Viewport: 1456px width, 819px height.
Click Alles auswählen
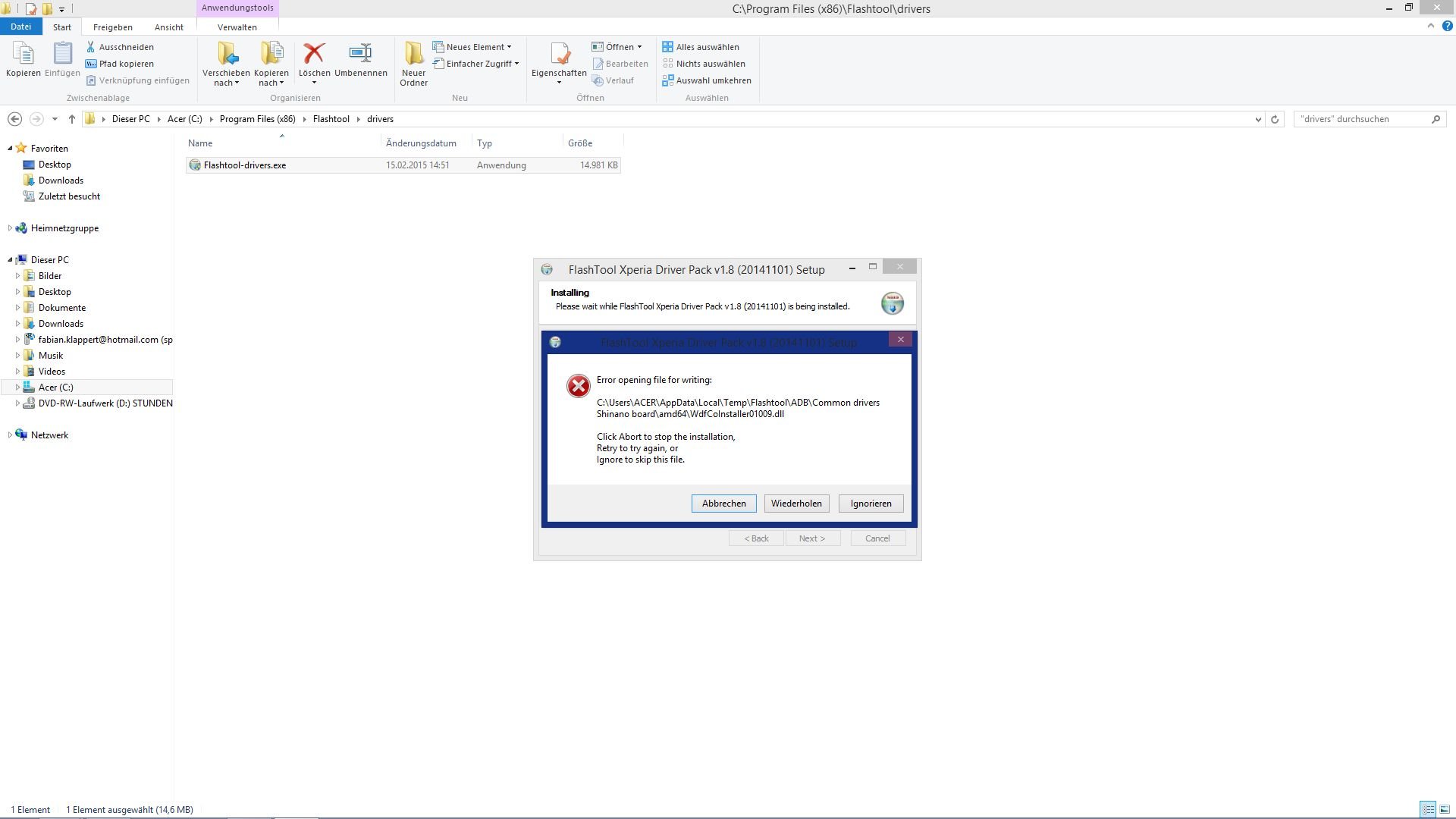[701, 47]
